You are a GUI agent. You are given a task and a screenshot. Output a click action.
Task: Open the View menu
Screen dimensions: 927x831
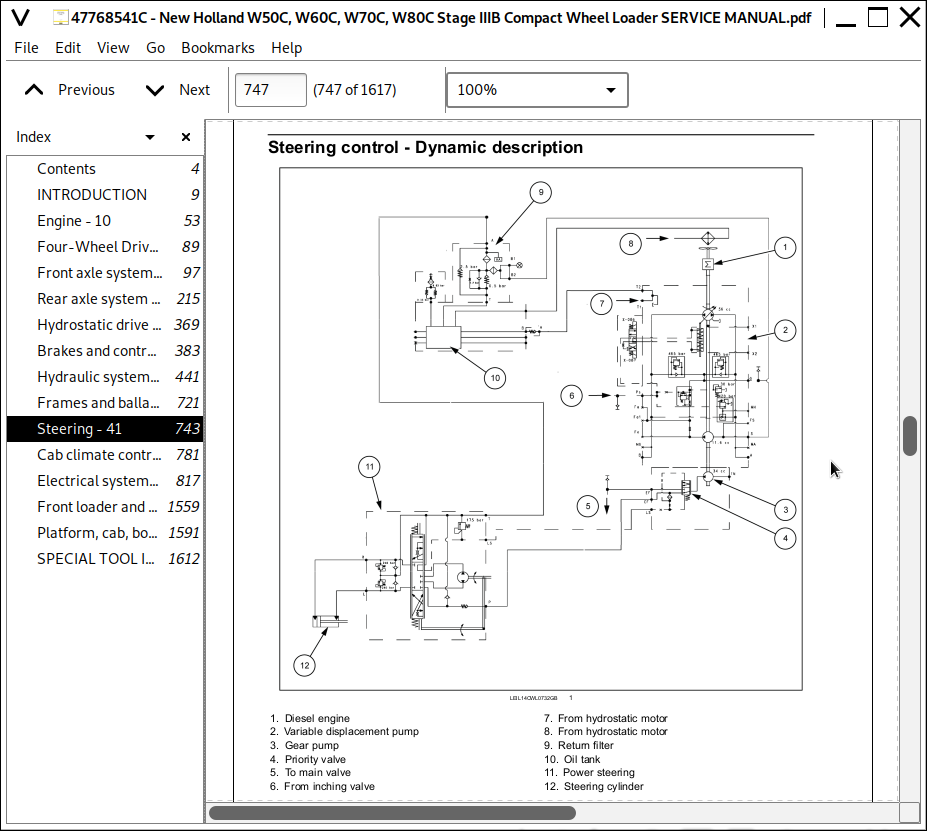tap(113, 47)
